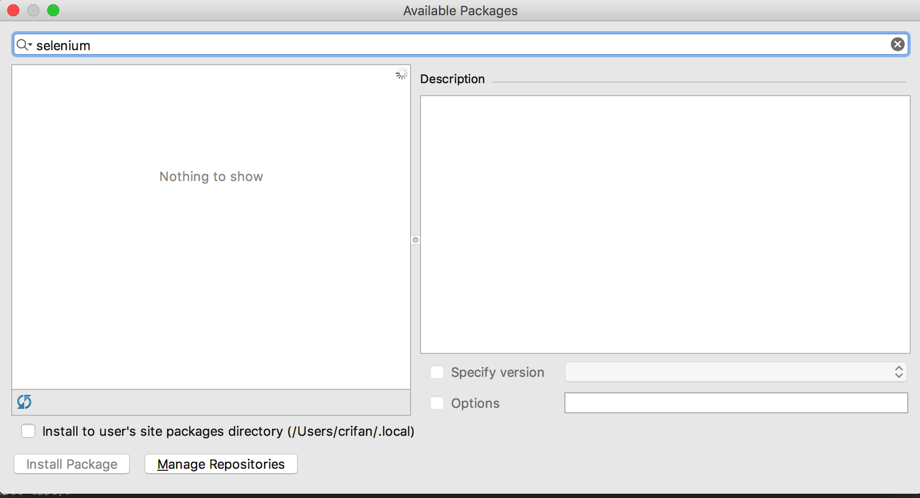This screenshot has height=498, width=920.
Task: Toggle Install to user's site packages directory
Action: pos(28,431)
